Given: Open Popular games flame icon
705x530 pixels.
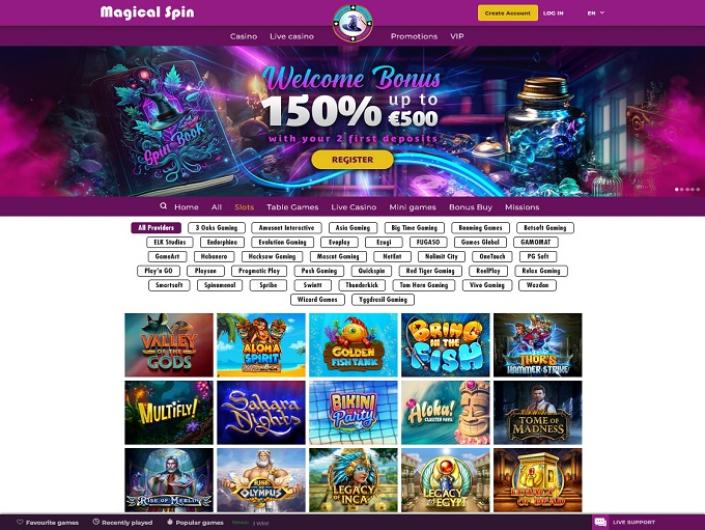Looking at the screenshot, I should tap(170, 522).
